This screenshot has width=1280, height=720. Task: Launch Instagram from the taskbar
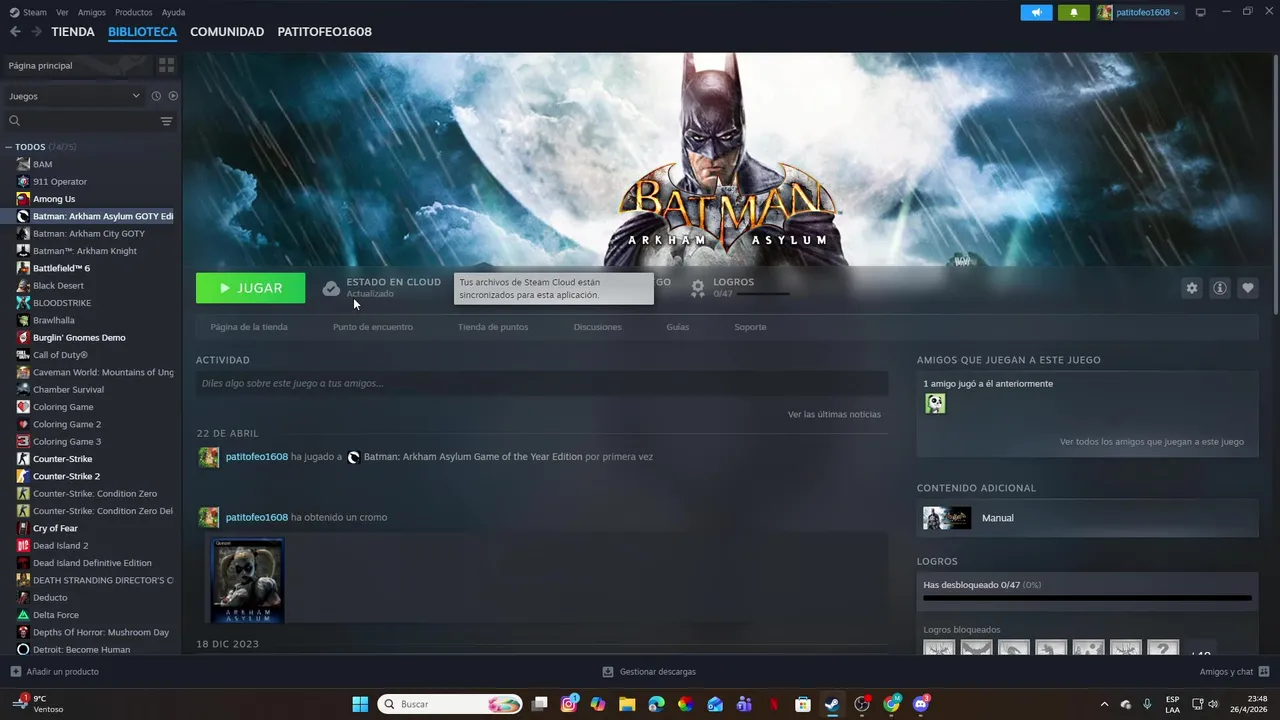(569, 704)
